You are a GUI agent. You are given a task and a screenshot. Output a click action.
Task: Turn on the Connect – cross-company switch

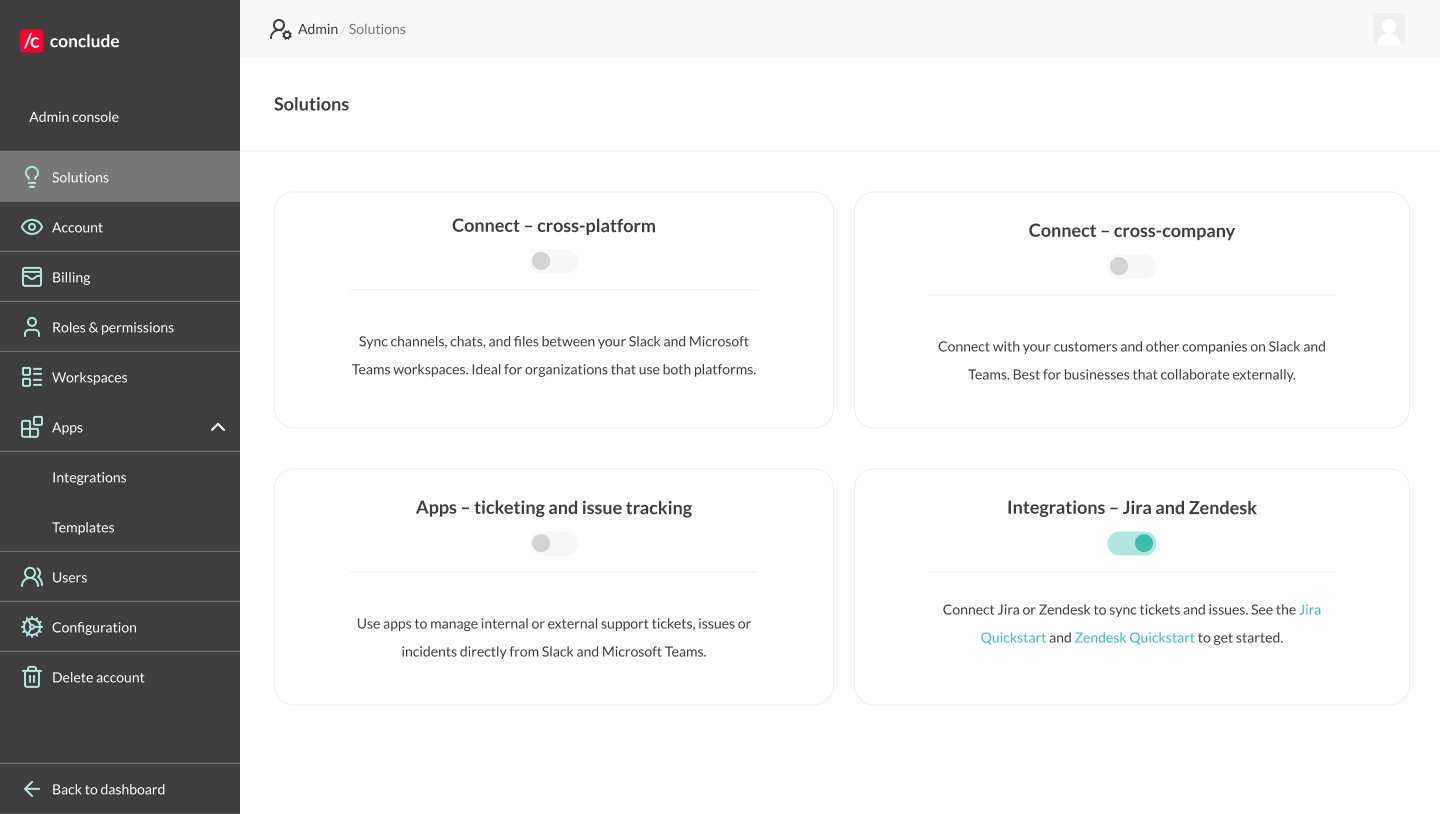tap(1132, 266)
